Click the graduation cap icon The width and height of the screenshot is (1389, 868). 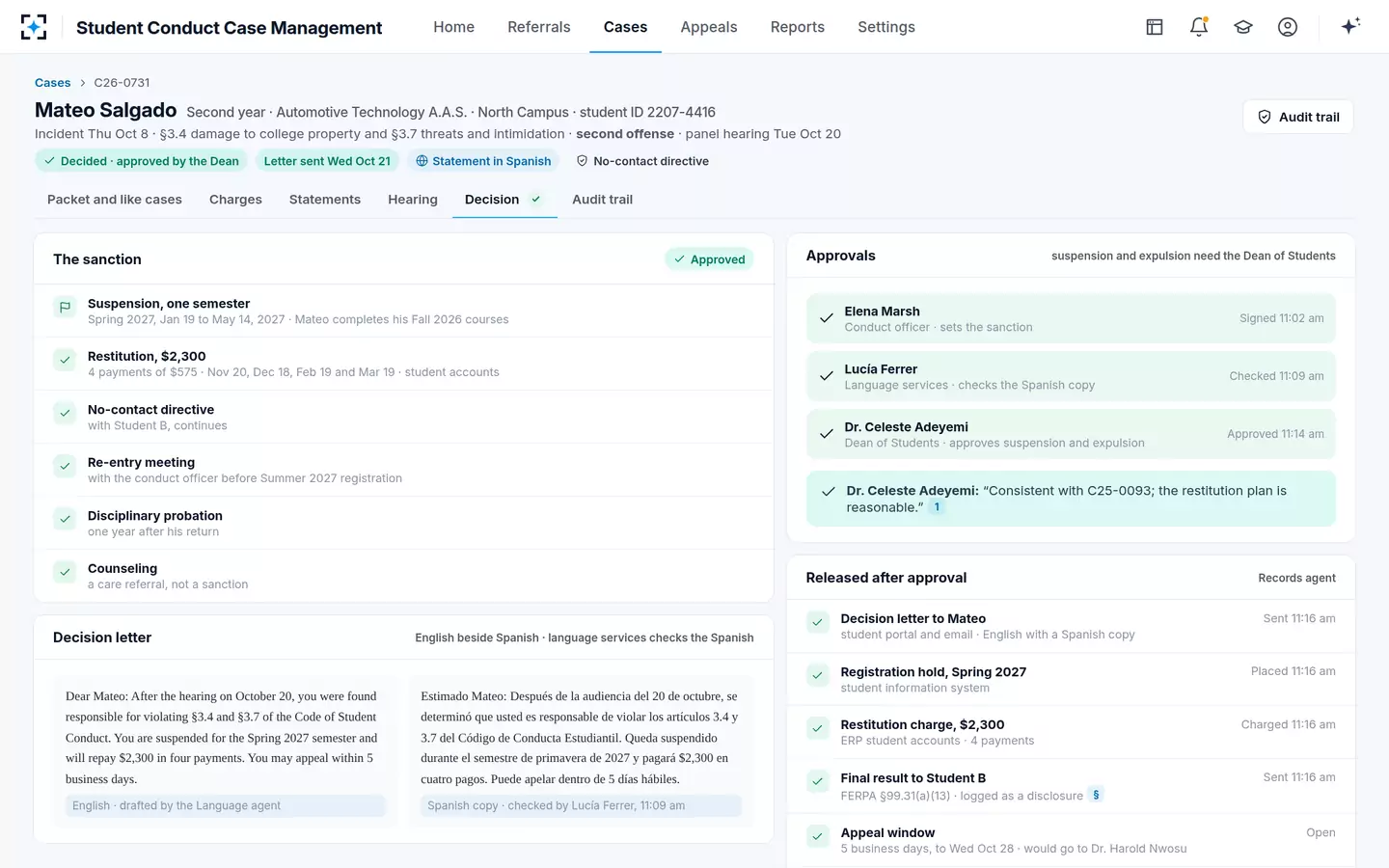[1243, 27]
